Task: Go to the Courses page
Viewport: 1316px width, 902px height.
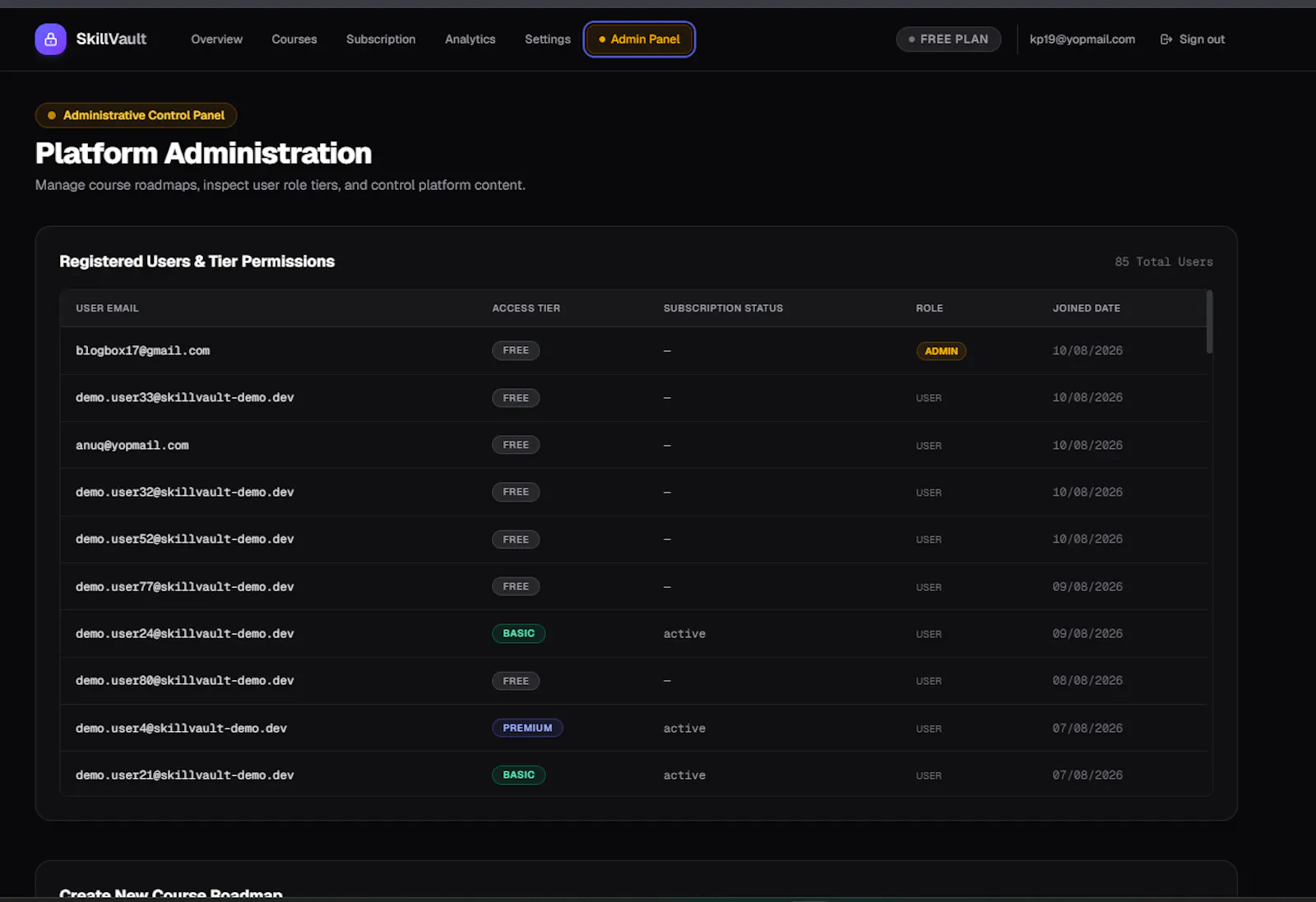Action: (x=294, y=39)
